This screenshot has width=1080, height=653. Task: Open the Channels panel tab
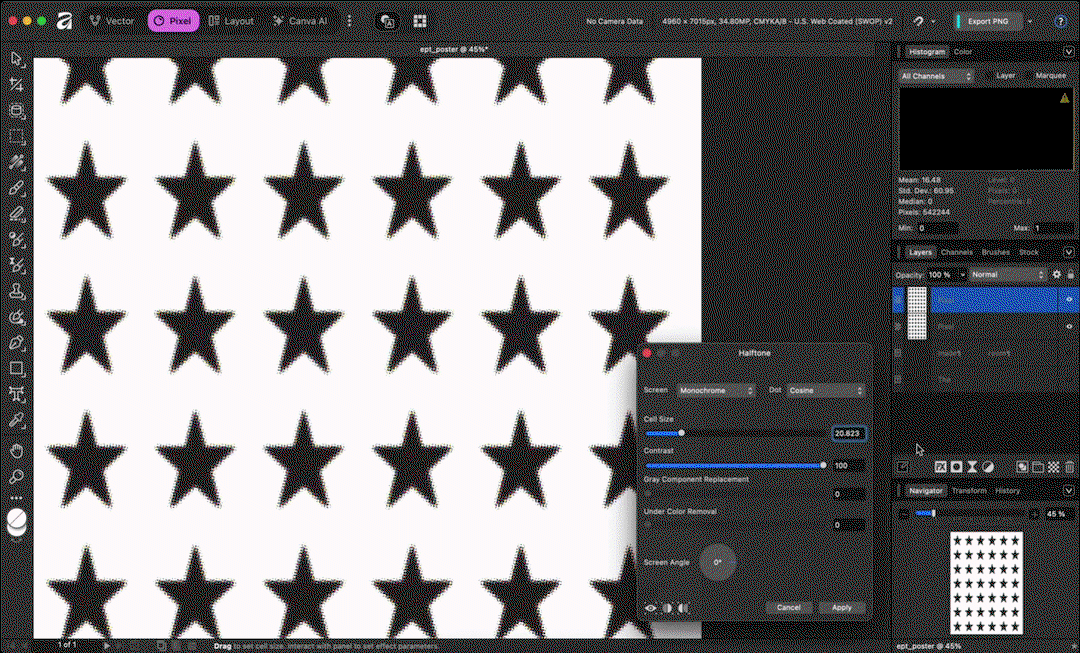coord(957,252)
